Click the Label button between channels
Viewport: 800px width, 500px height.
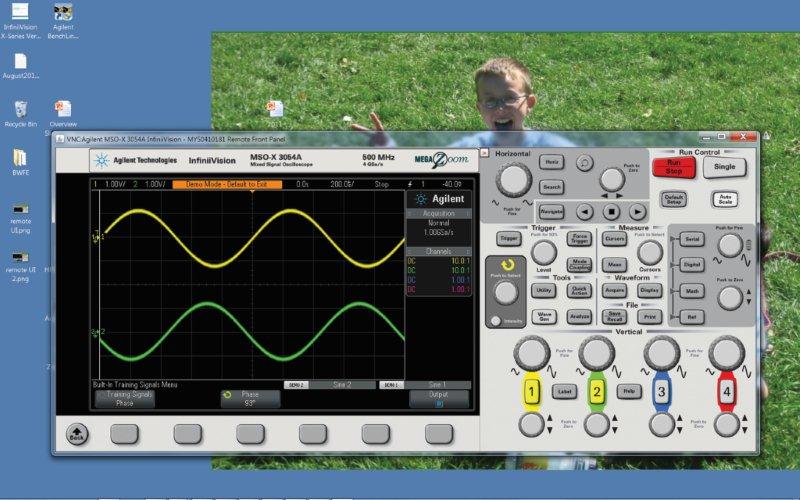click(x=564, y=392)
